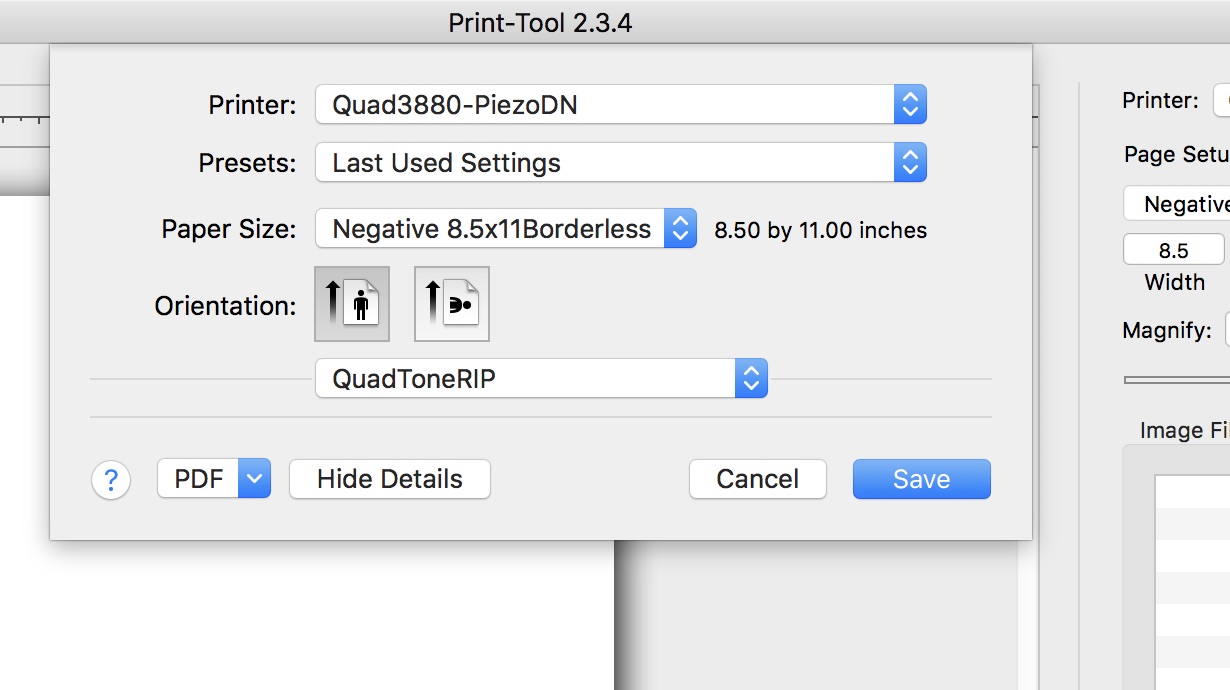Click the ruler at the window's left edge

(x=24, y=120)
